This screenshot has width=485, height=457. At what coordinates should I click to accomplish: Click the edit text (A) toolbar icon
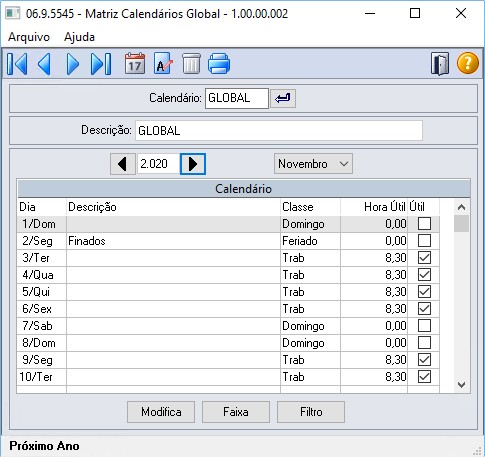[163, 63]
